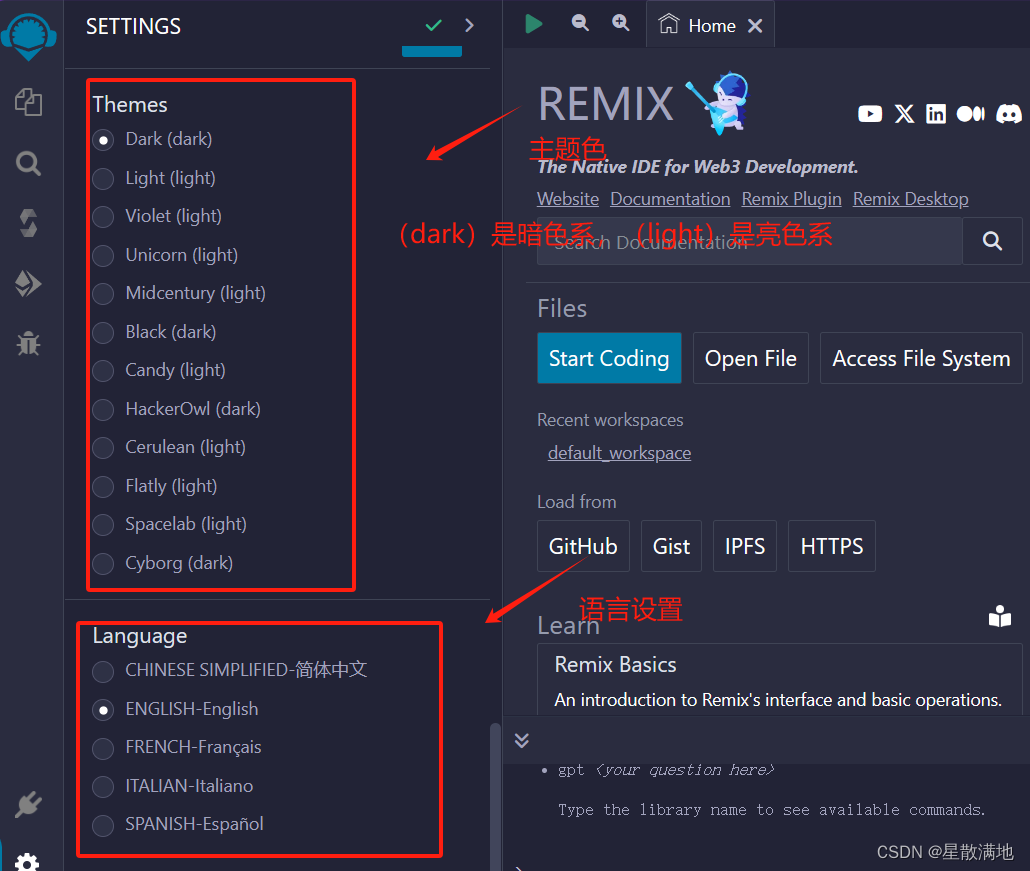Image resolution: width=1030 pixels, height=871 pixels.
Task: Click the Remix logo icon in the sidebar
Action: point(28,36)
